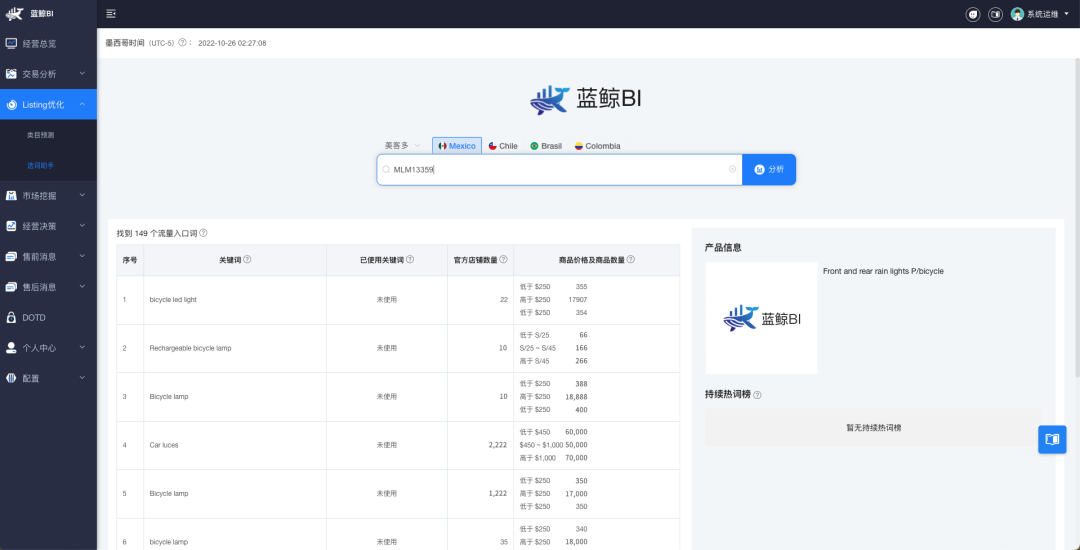Select the Colombia site tab
The image size is (1080, 550).
coord(597,146)
